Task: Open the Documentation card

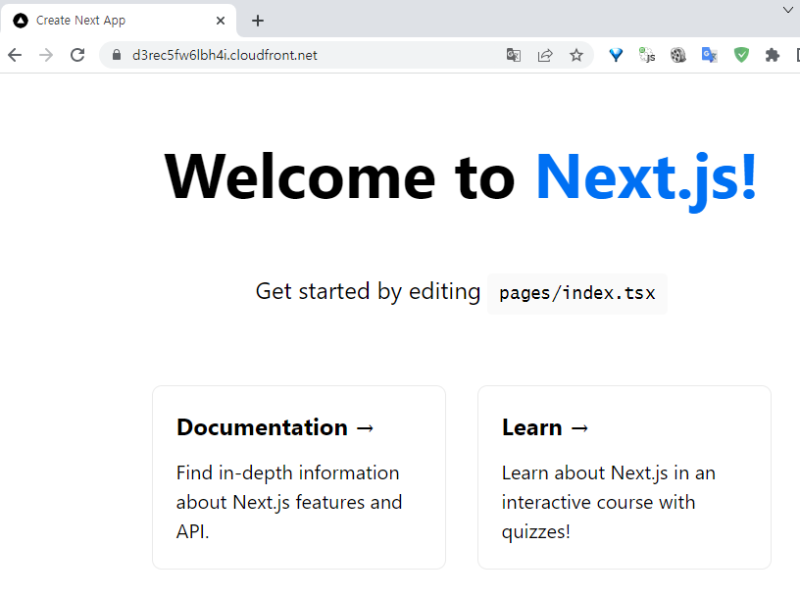Action: point(299,477)
